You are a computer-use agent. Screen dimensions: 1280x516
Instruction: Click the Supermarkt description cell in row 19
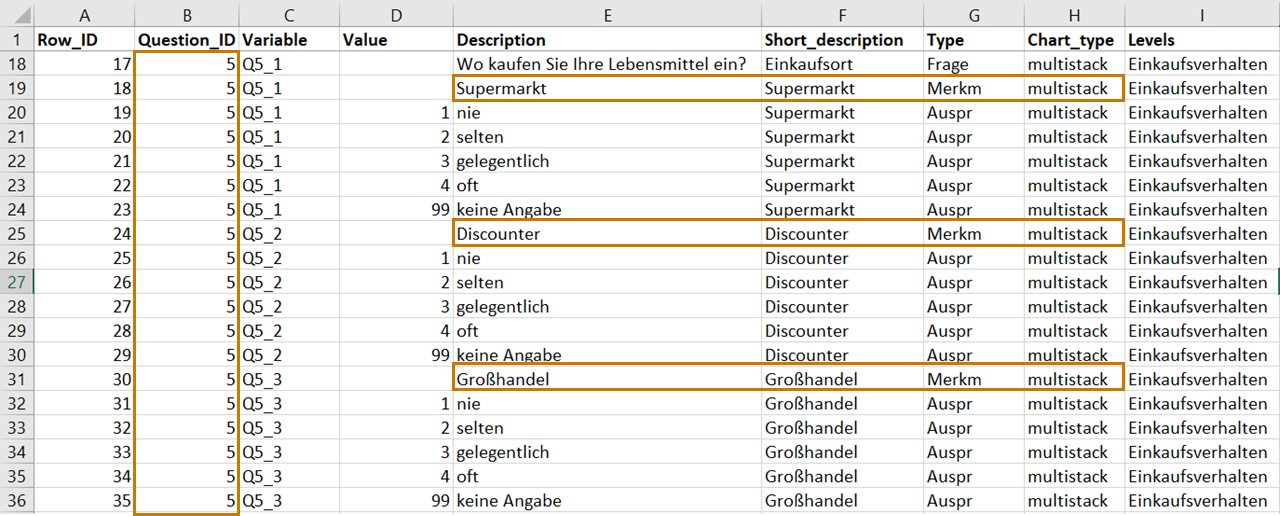607,88
